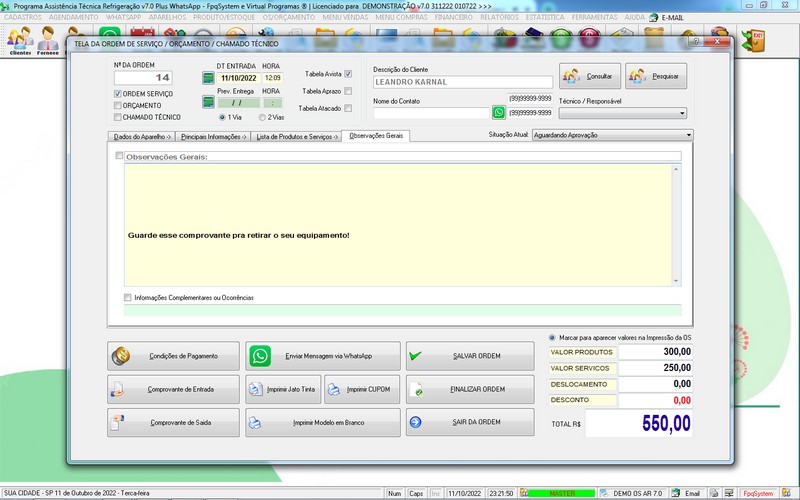
Task: Click the Descrição do Cliente field
Action: tap(463, 82)
